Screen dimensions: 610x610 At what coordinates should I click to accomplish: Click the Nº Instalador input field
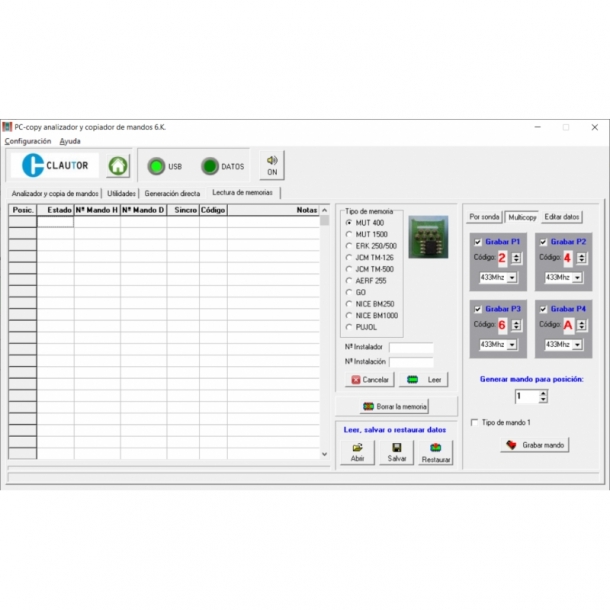click(x=411, y=347)
